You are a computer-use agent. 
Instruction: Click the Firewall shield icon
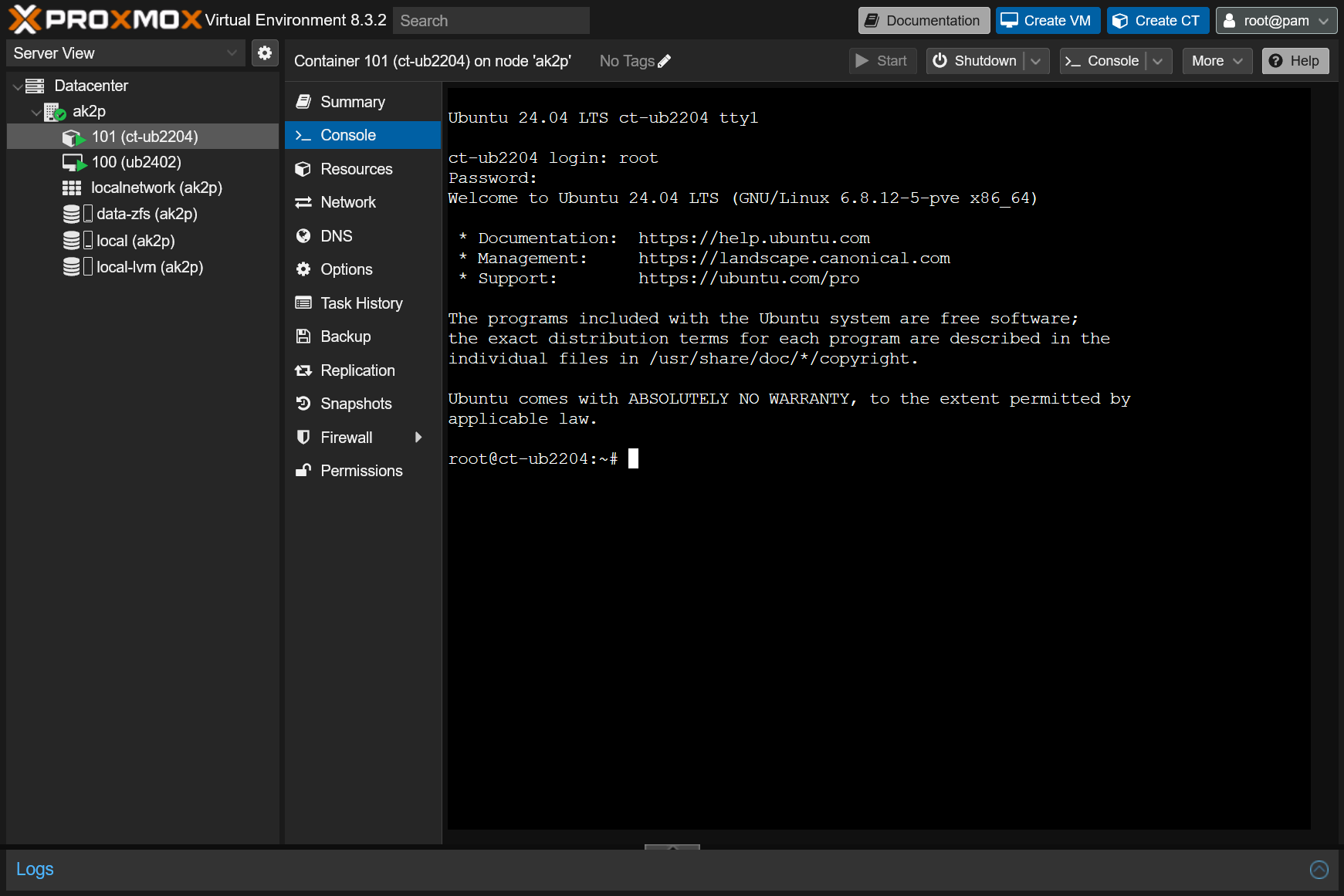(303, 437)
